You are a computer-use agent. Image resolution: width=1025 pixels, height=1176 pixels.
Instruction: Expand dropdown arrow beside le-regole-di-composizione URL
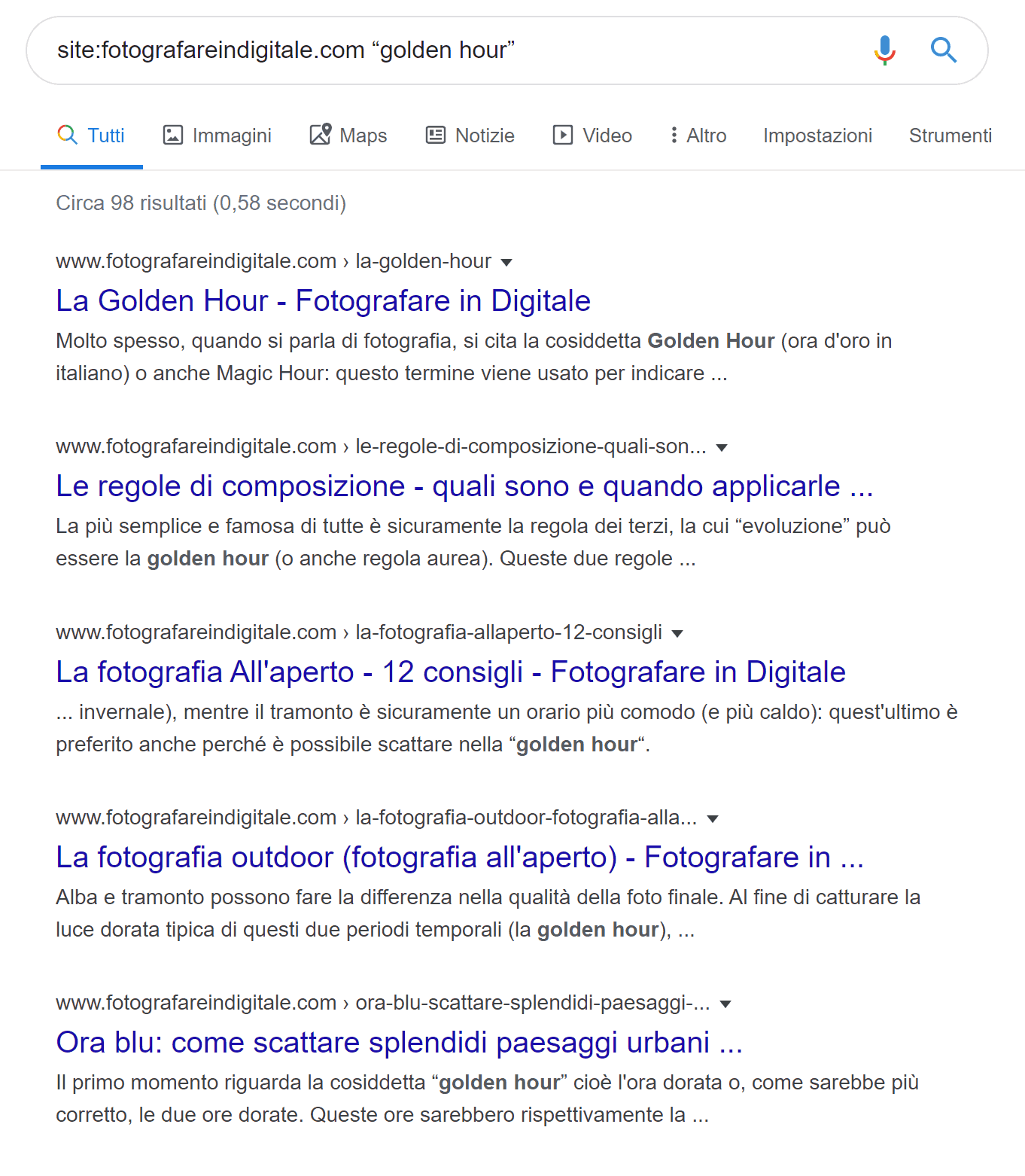point(722,448)
